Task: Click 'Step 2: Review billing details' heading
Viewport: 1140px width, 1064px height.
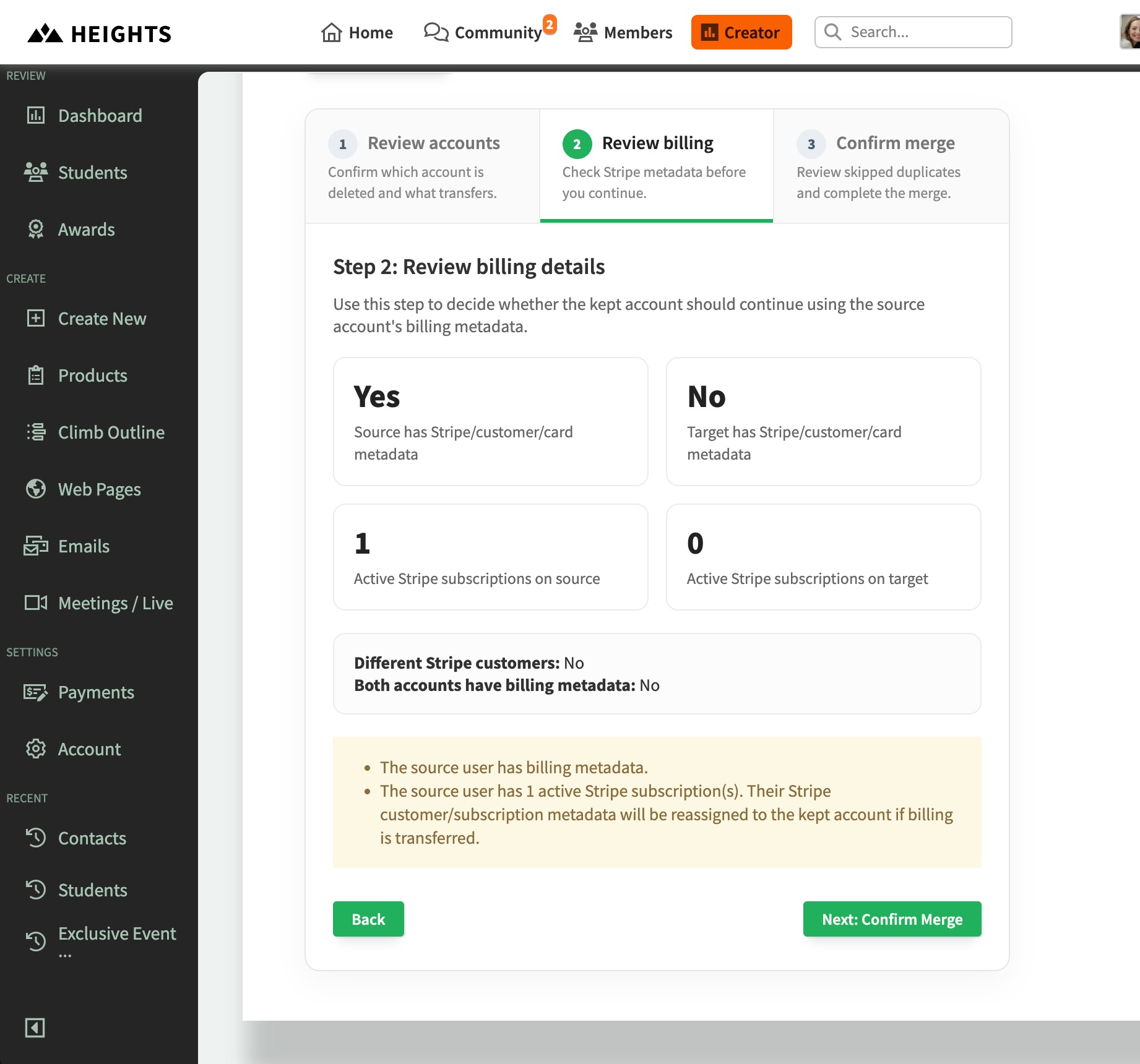Action: 469,267
